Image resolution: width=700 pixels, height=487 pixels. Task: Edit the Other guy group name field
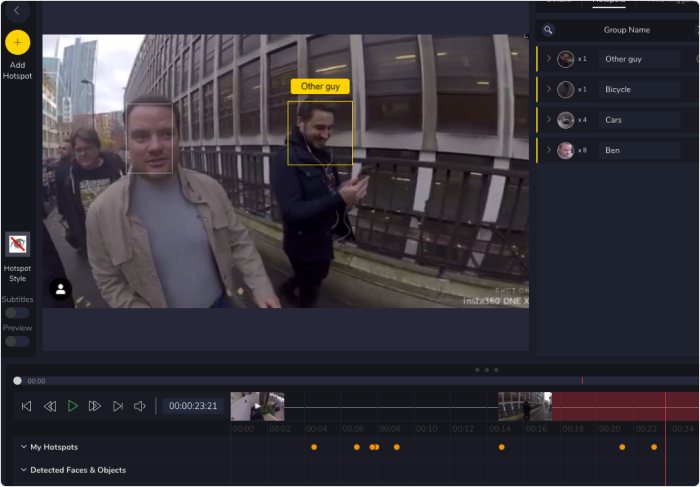(639, 59)
